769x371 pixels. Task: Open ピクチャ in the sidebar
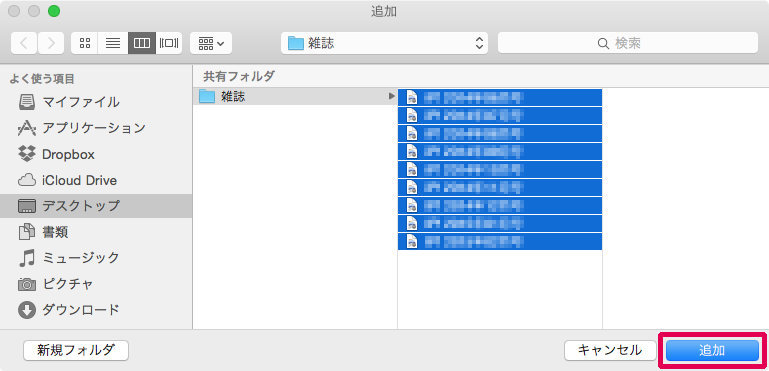[x=96, y=284]
